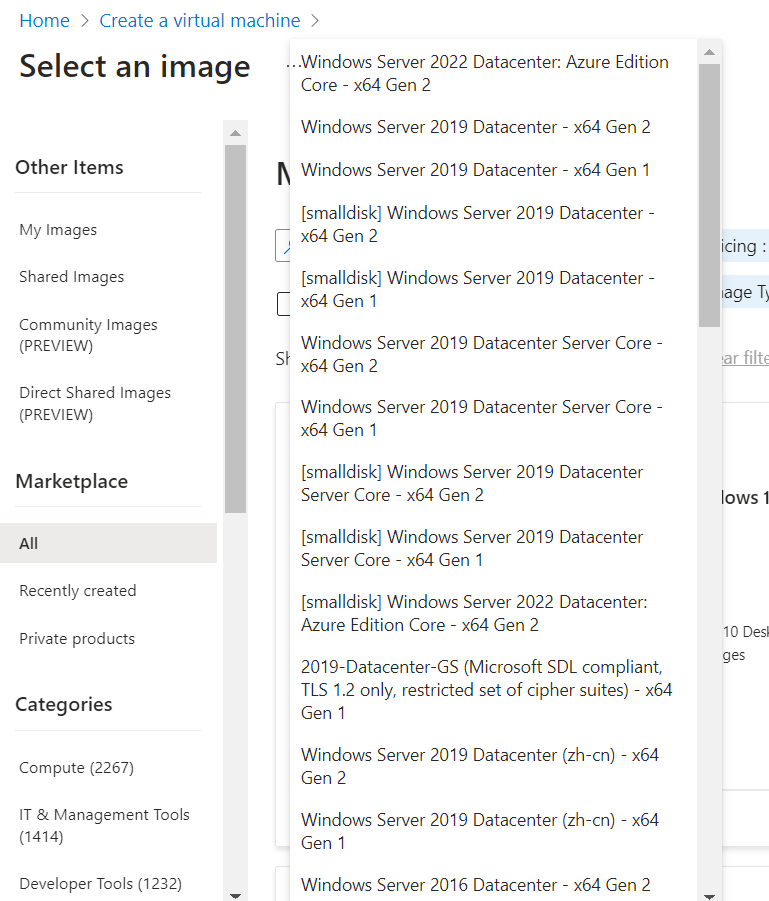Click sidebar scrollbar down arrow
The image size is (769, 901).
pyautogui.click(x=235, y=895)
